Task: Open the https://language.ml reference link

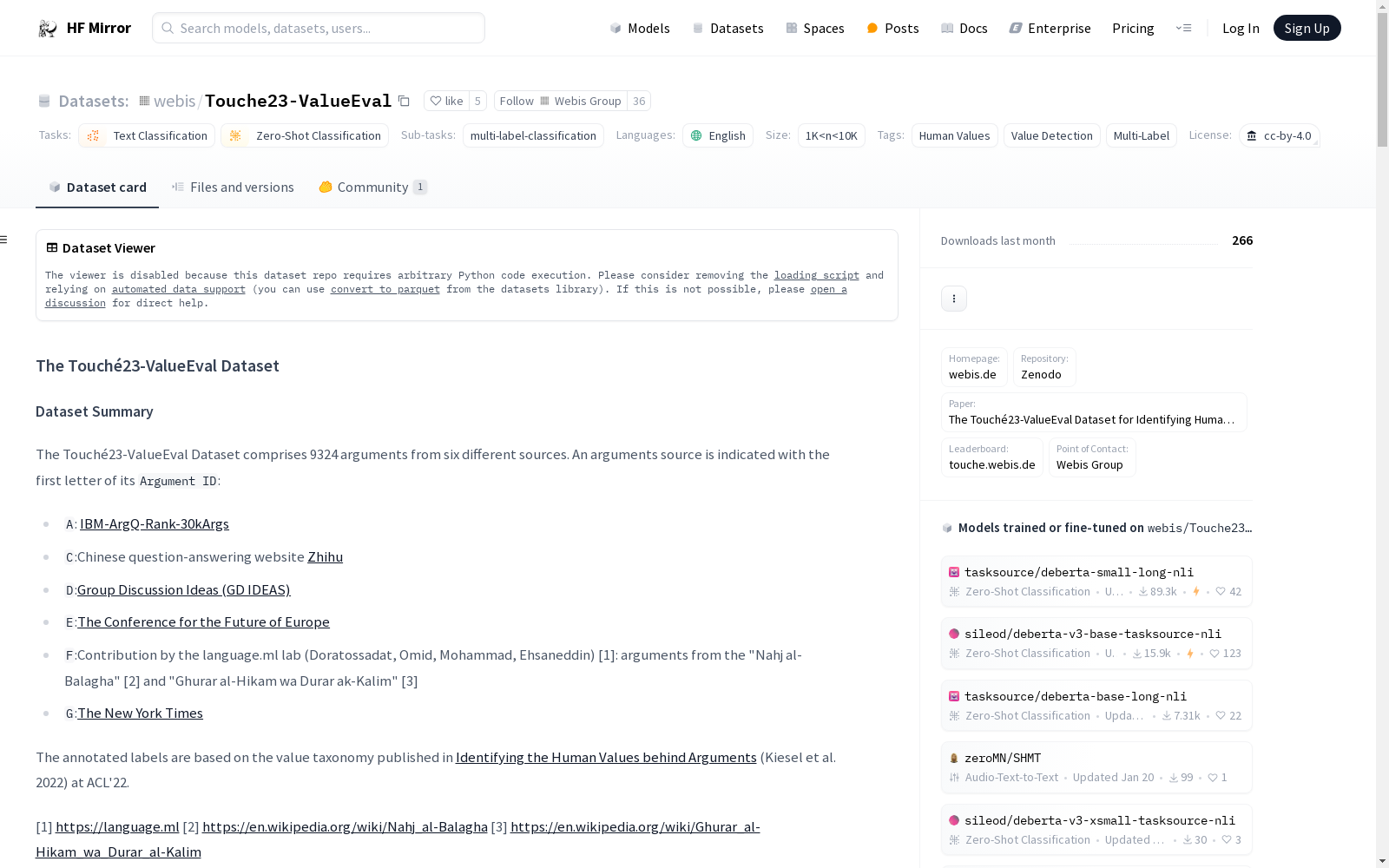Action: [x=117, y=827]
